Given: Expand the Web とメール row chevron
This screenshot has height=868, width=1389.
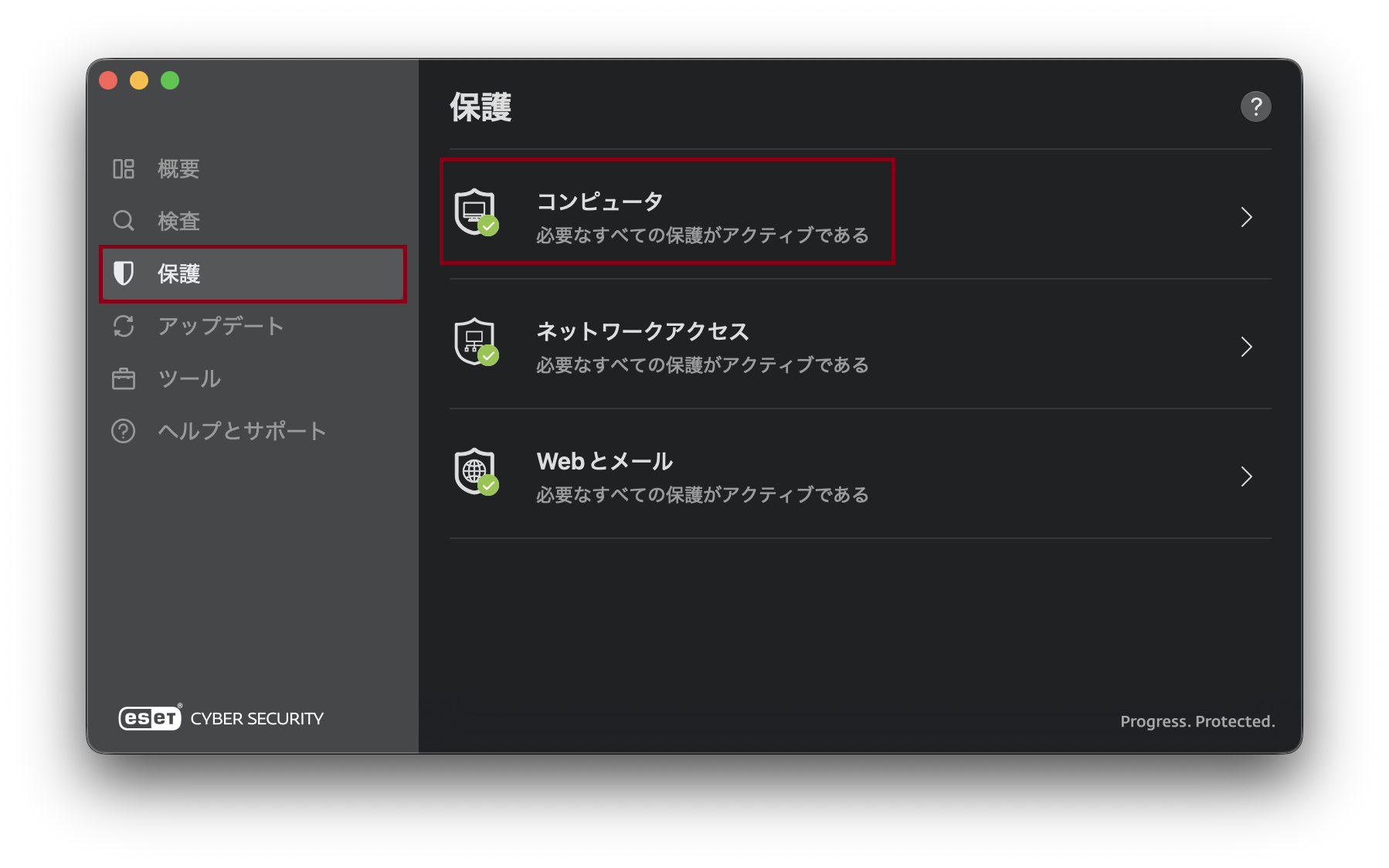Looking at the screenshot, I should [x=1245, y=476].
